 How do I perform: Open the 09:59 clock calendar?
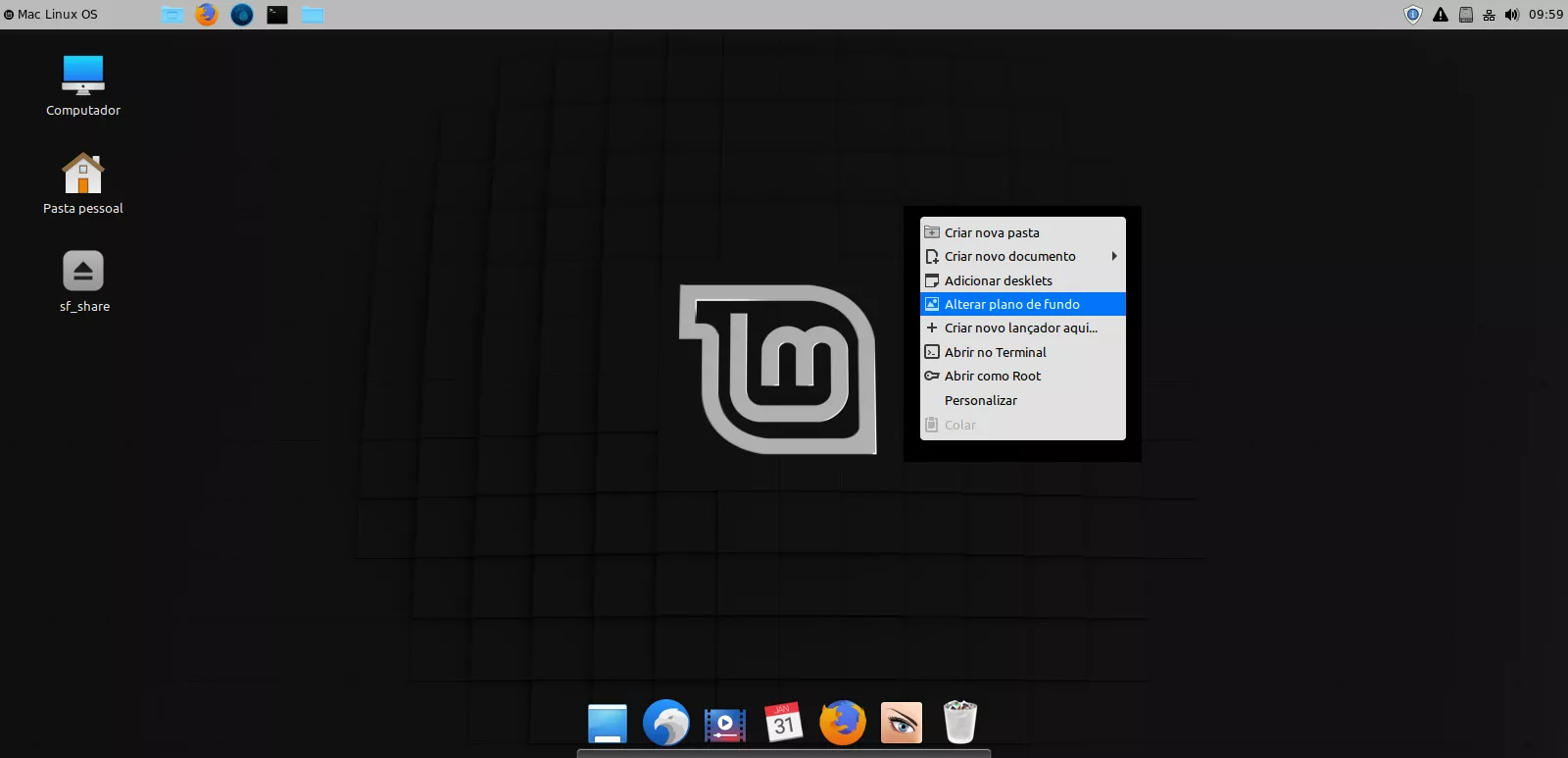(1545, 15)
